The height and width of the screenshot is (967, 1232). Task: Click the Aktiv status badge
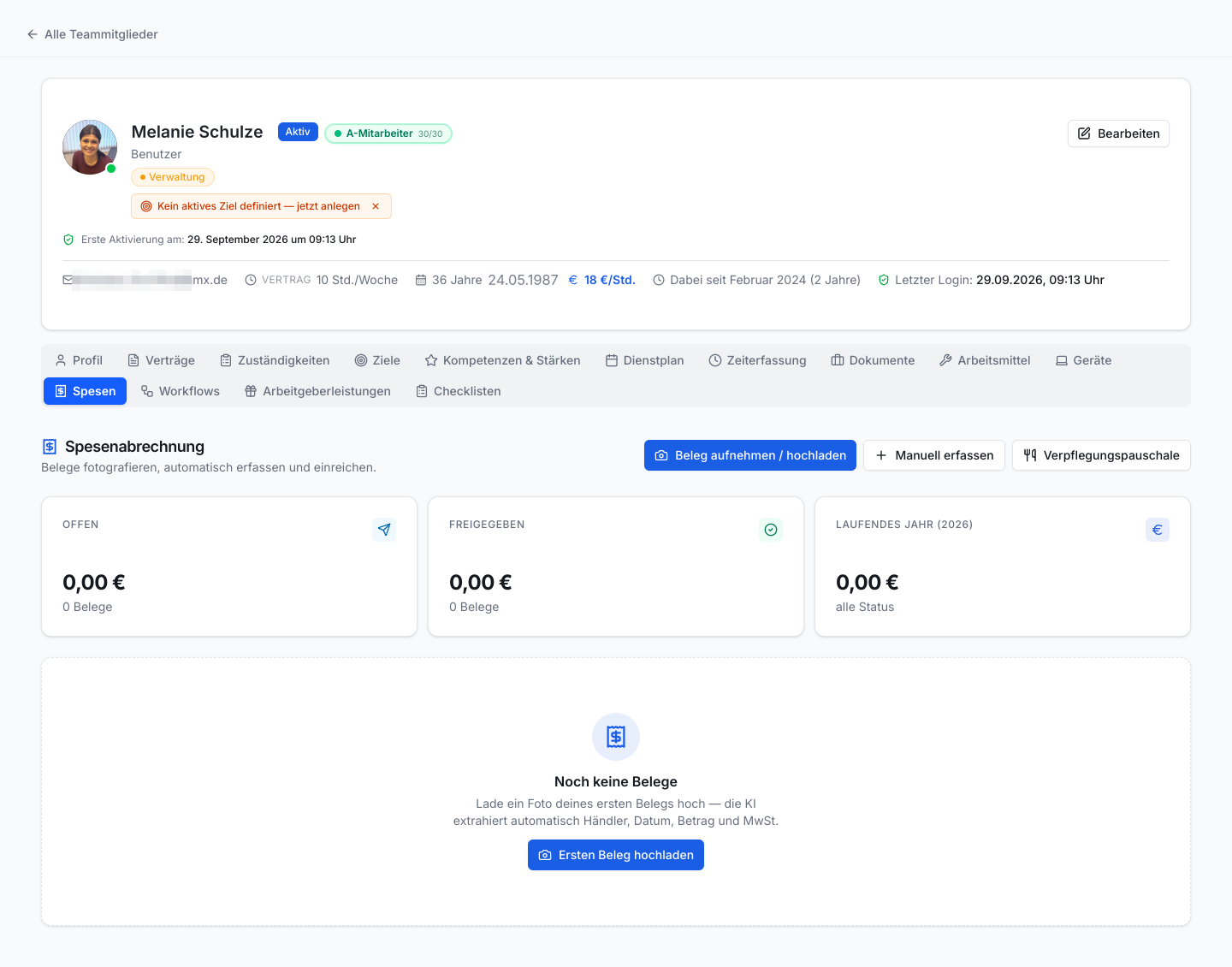[298, 132]
